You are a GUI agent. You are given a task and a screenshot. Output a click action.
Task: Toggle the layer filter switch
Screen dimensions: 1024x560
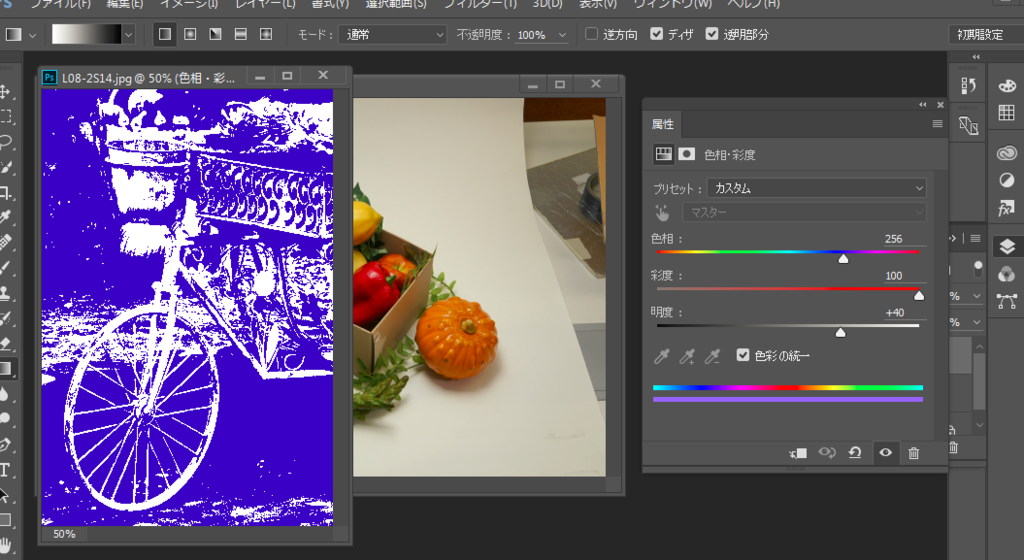[978, 268]
